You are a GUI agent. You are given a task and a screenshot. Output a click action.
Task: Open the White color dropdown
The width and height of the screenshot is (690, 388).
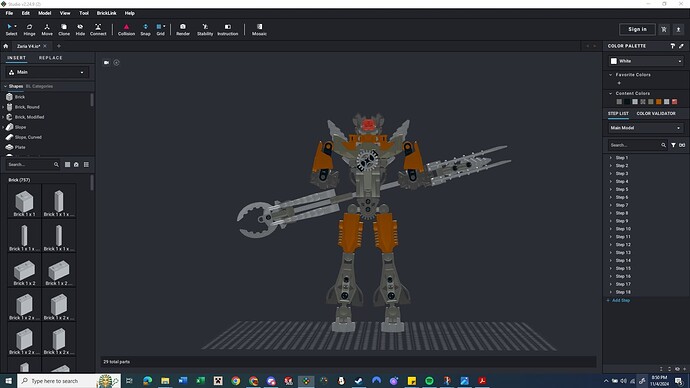click(646, 61)
